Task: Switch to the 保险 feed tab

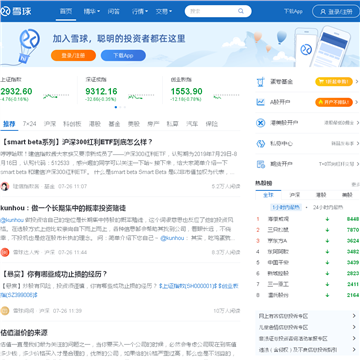Action: pyautogui.click(x=212, y=124)
